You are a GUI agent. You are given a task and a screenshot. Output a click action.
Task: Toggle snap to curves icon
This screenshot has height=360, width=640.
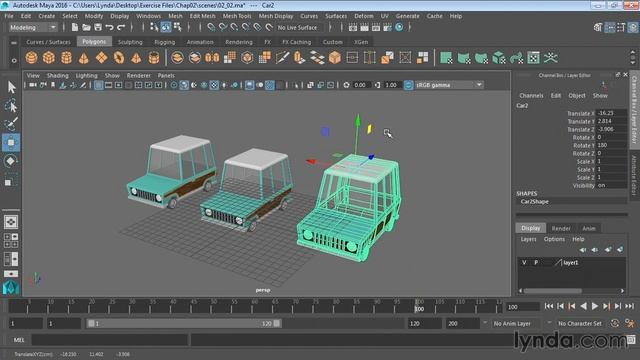222,27
